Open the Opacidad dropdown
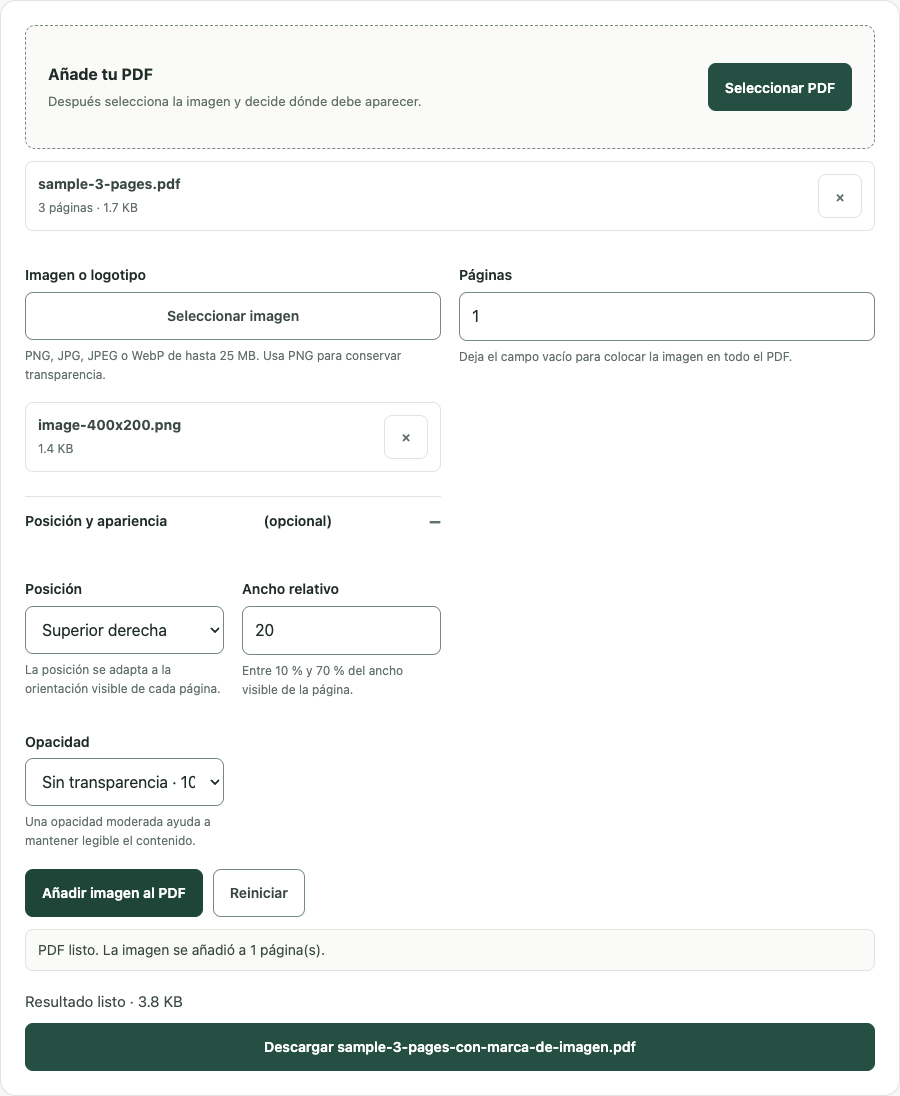The height and width of the screenshot is (1096, 900). pos(124,782)
